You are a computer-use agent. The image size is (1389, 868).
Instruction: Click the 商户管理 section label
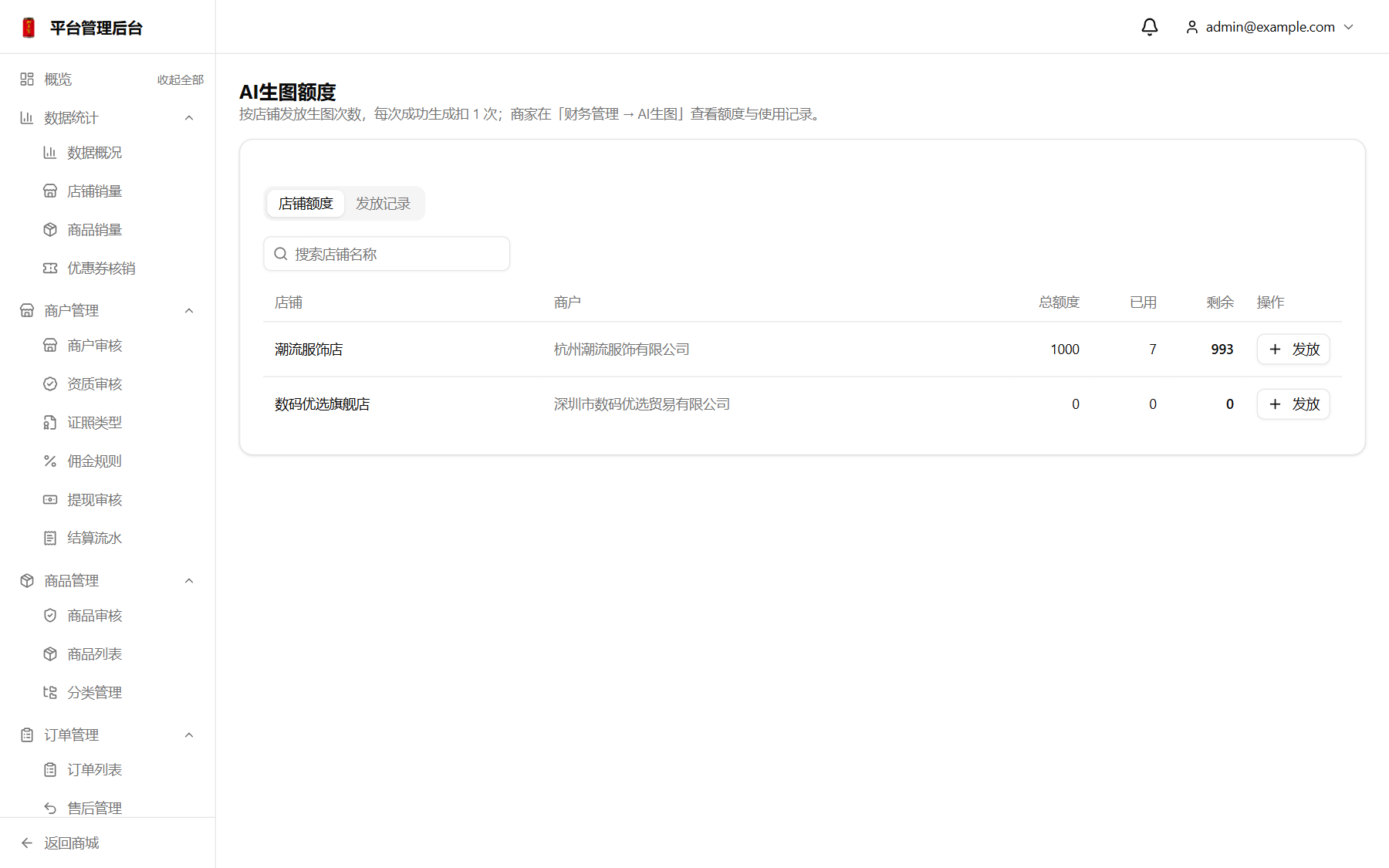pos(71,310)
